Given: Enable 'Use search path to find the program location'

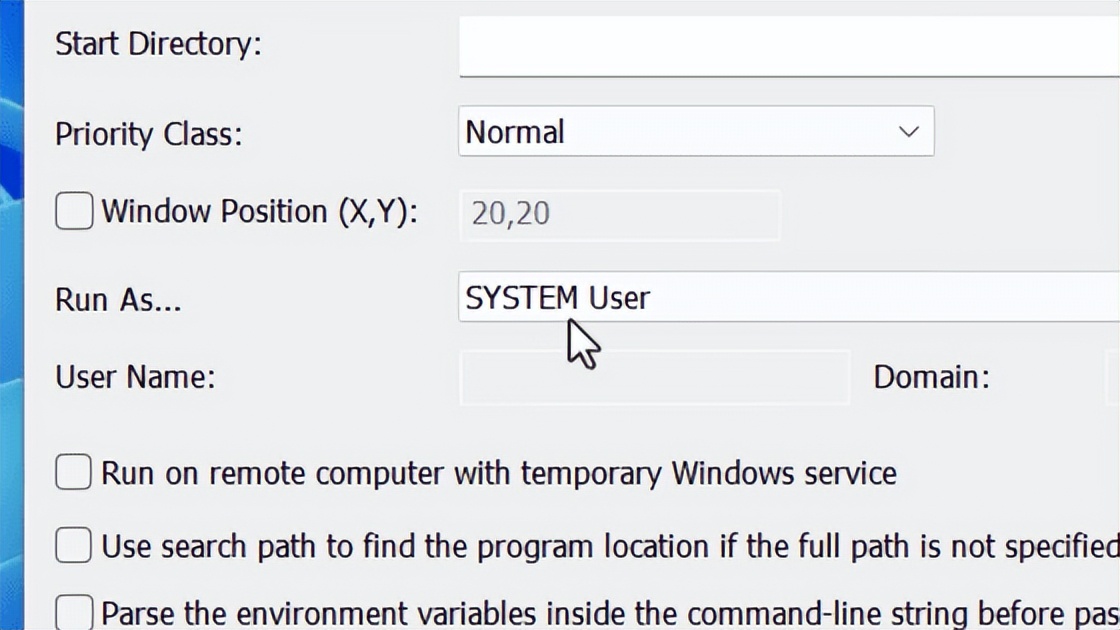Looking at the screenshot, I should pos(72,545).
